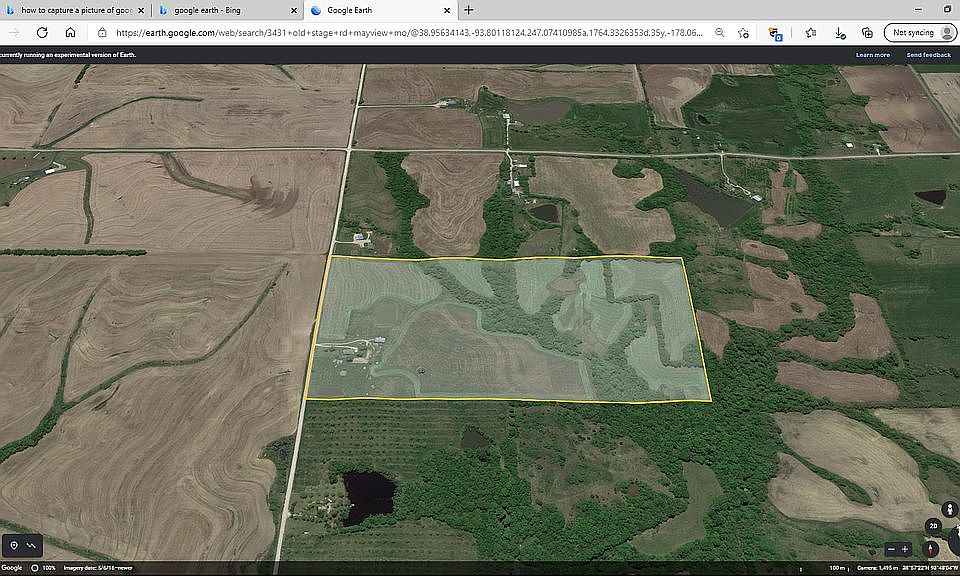The width and height of the screenshot is (960, 576).
Task: Click the compass to reset north
Action: click(932, 549)
